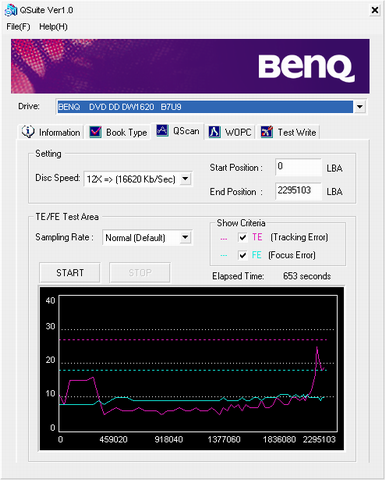Click the magenta TE legend dash

[x=224, y=239]
